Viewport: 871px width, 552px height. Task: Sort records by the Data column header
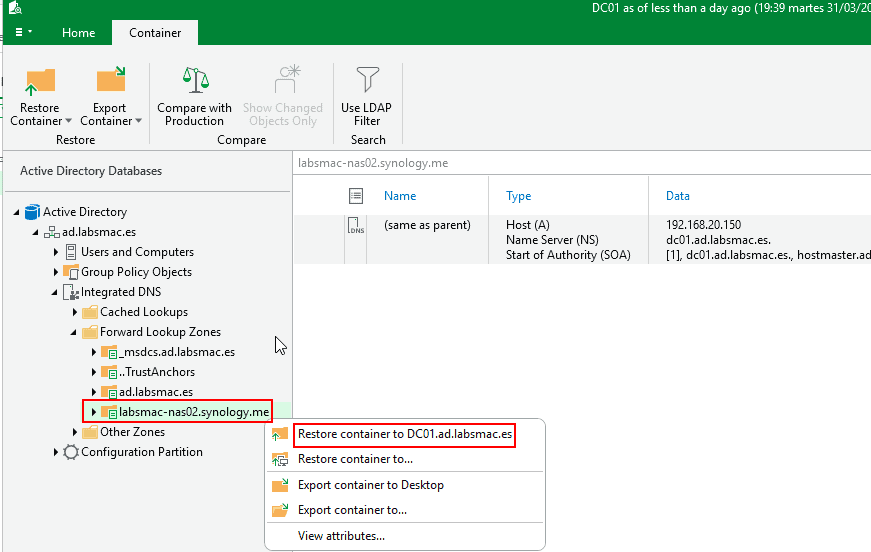[x=678, y=195]
